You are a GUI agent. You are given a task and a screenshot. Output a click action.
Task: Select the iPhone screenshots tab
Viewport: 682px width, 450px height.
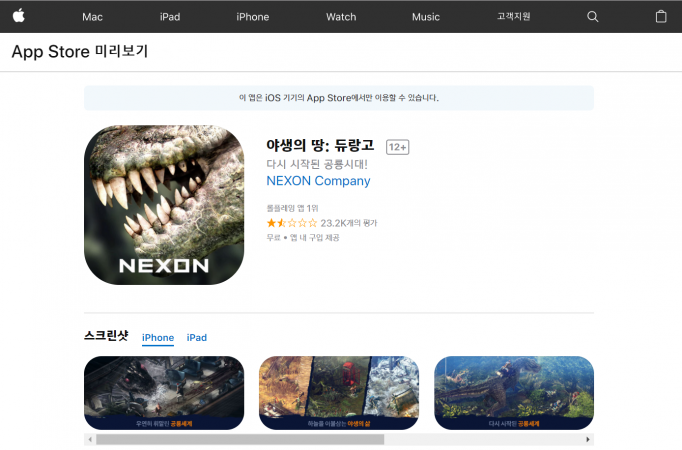pyautogui.click(x=158, y=338)
